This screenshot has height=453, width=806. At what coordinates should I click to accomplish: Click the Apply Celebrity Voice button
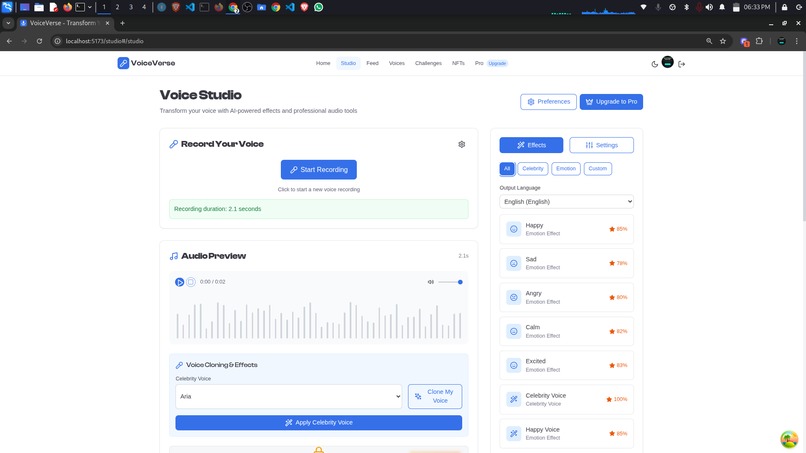point(319,423)
